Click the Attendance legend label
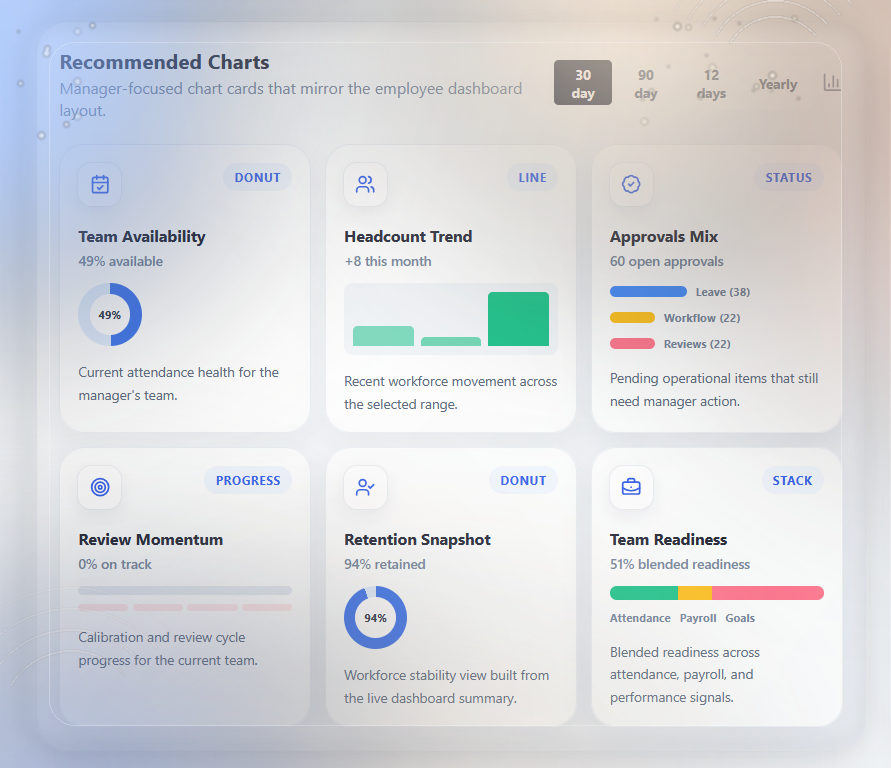Viewport: 891px width, 768px height. point(640,618)
